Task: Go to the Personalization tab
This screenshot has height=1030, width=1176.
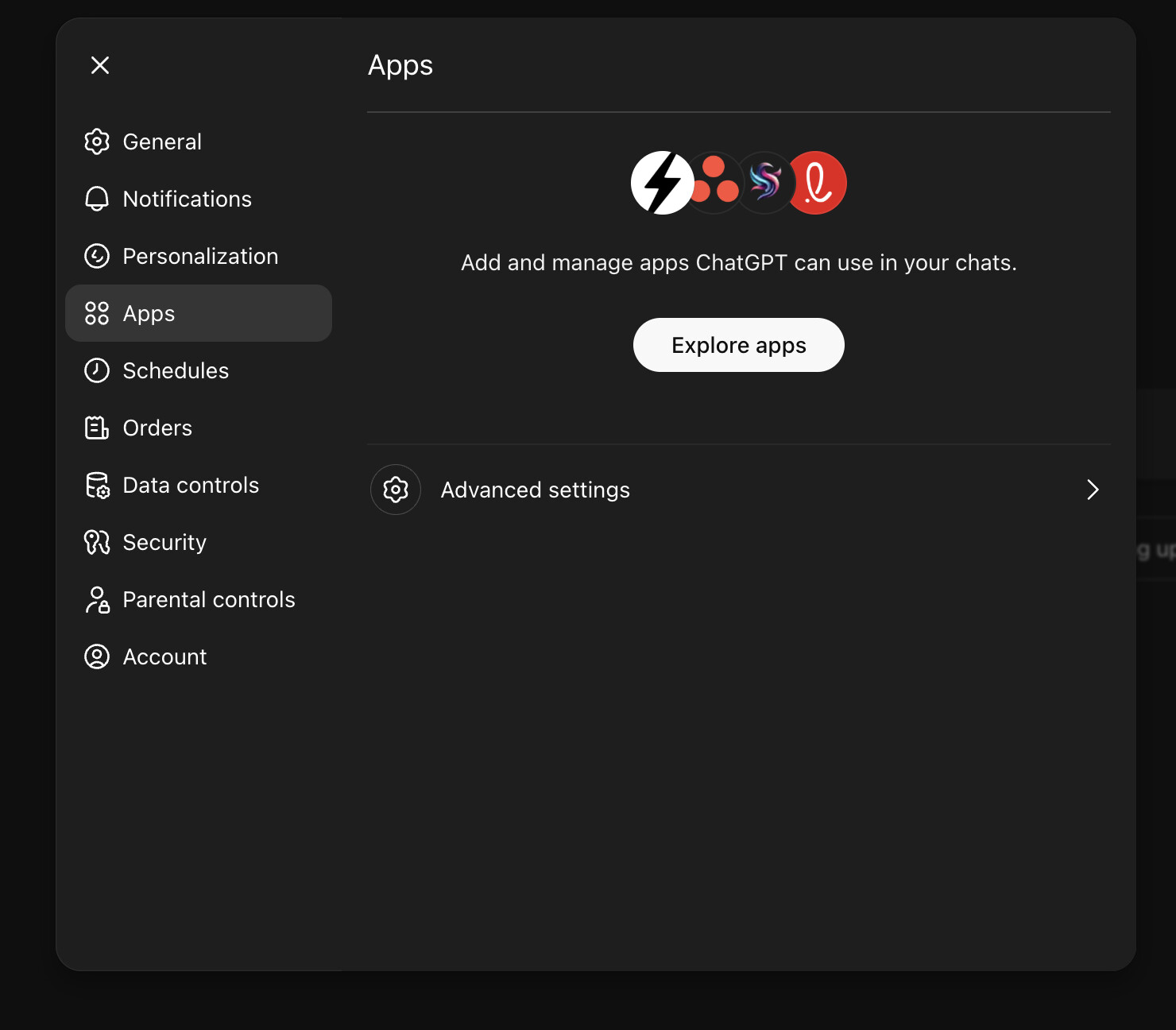Action: [x=199, y=256]
